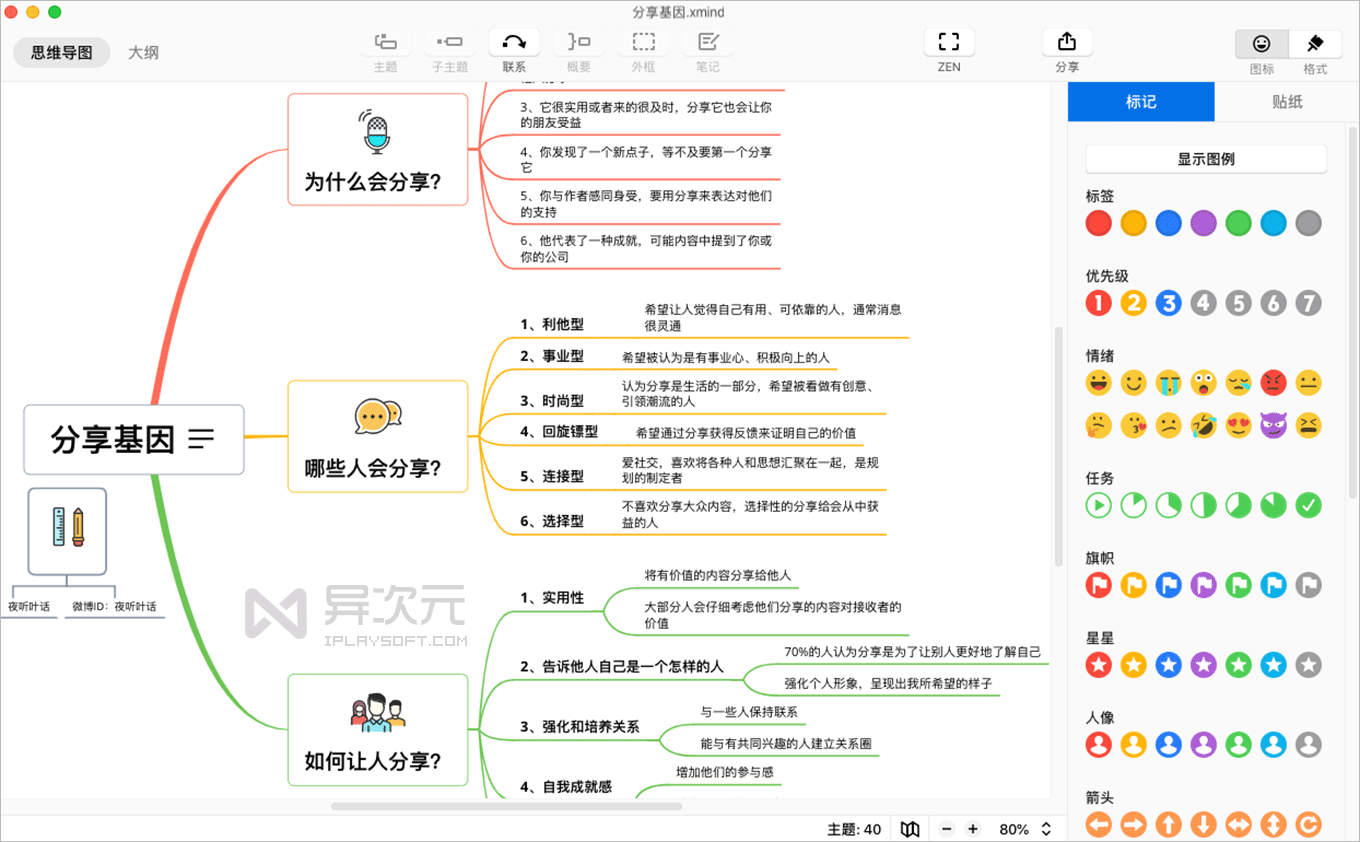Screen dimensions: 1360x842
Task: Open the zoom percentage selector next to 80%
Action: point(1046,828)
